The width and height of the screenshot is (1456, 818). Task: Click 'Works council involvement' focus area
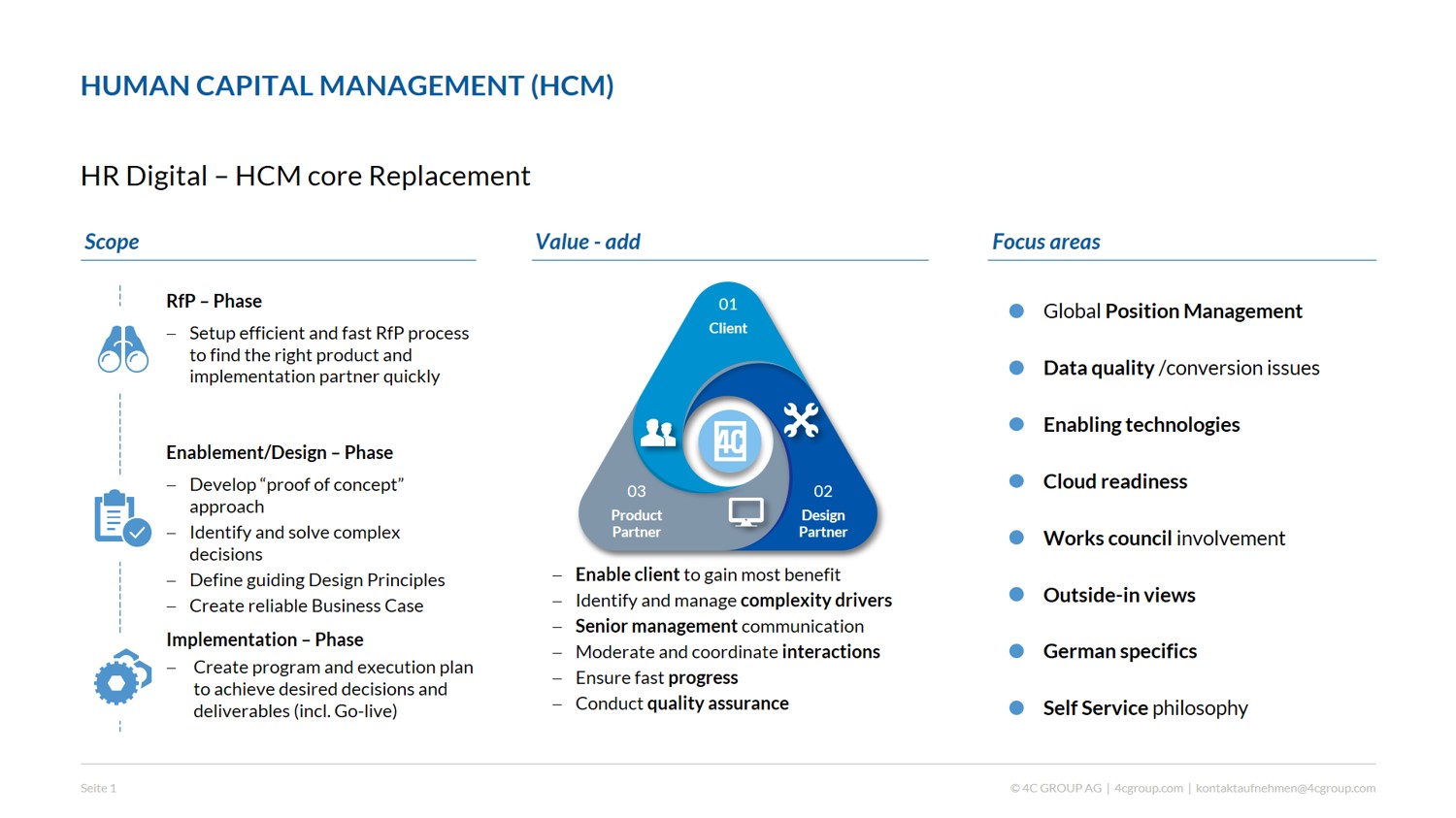1163,538
